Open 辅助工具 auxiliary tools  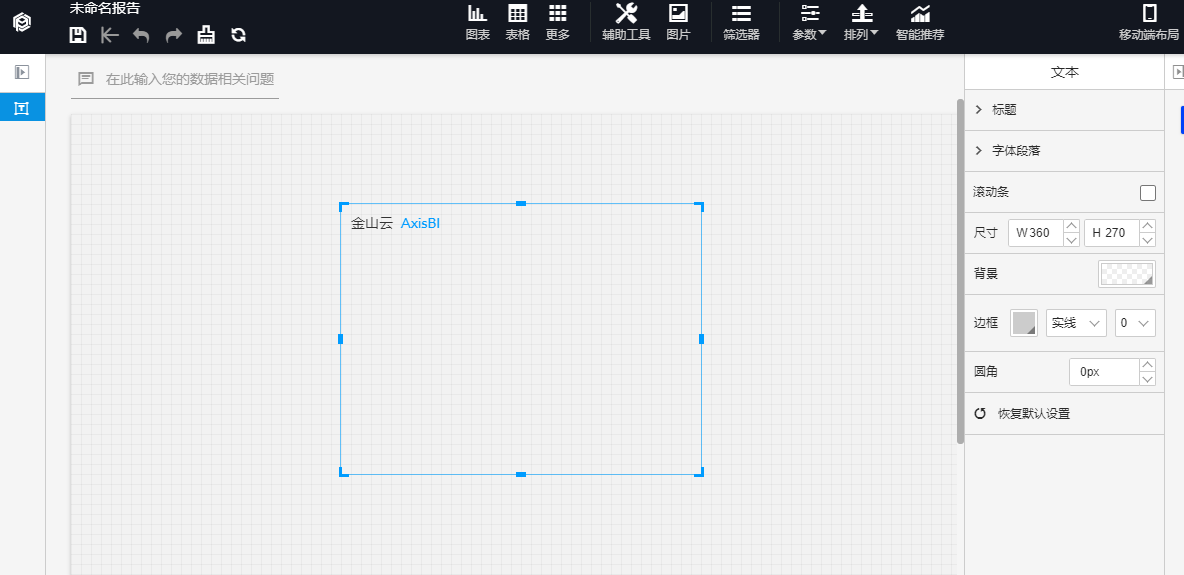pyautogui.click(x=626, y=23)
